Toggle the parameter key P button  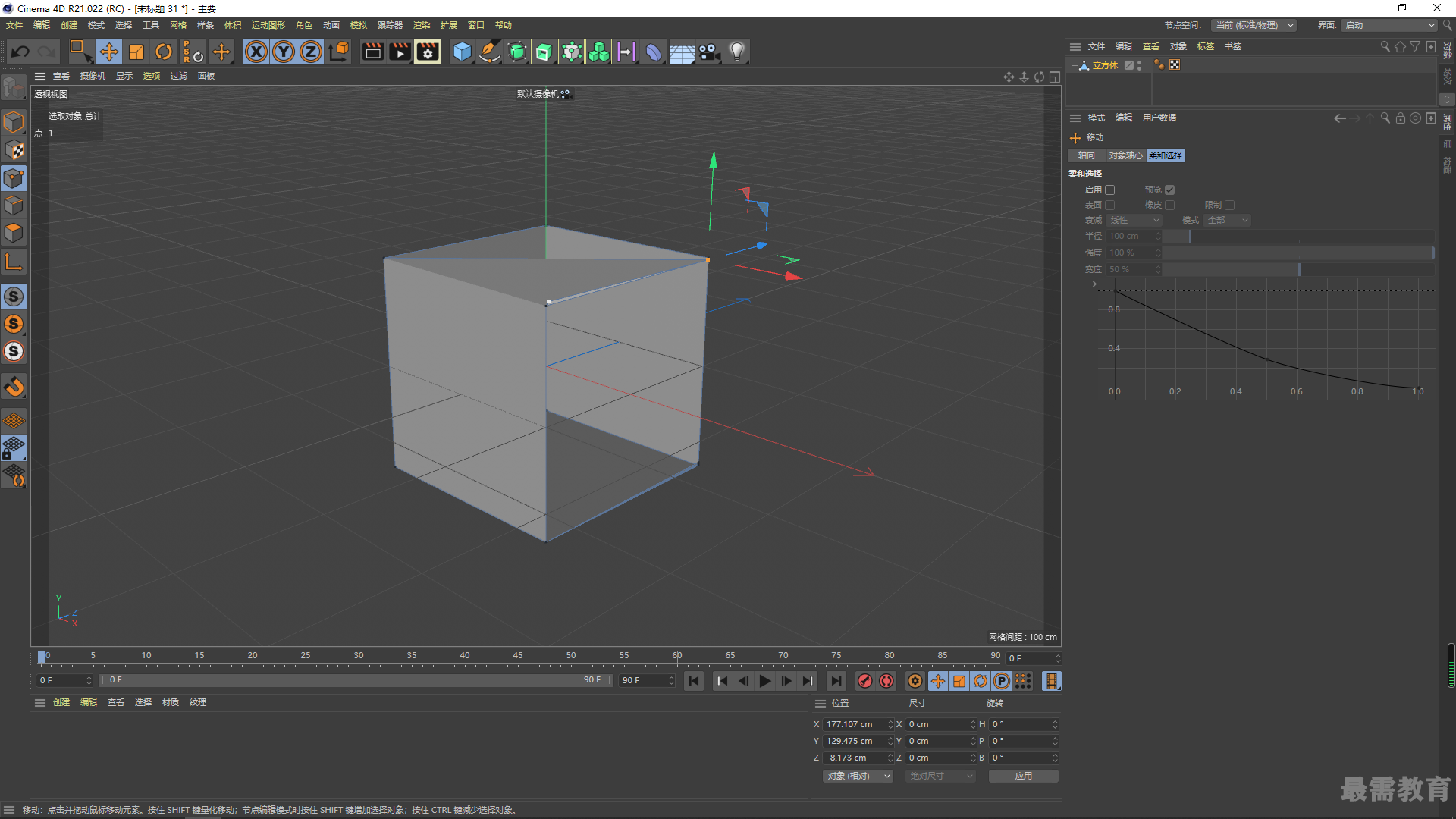1002,681
